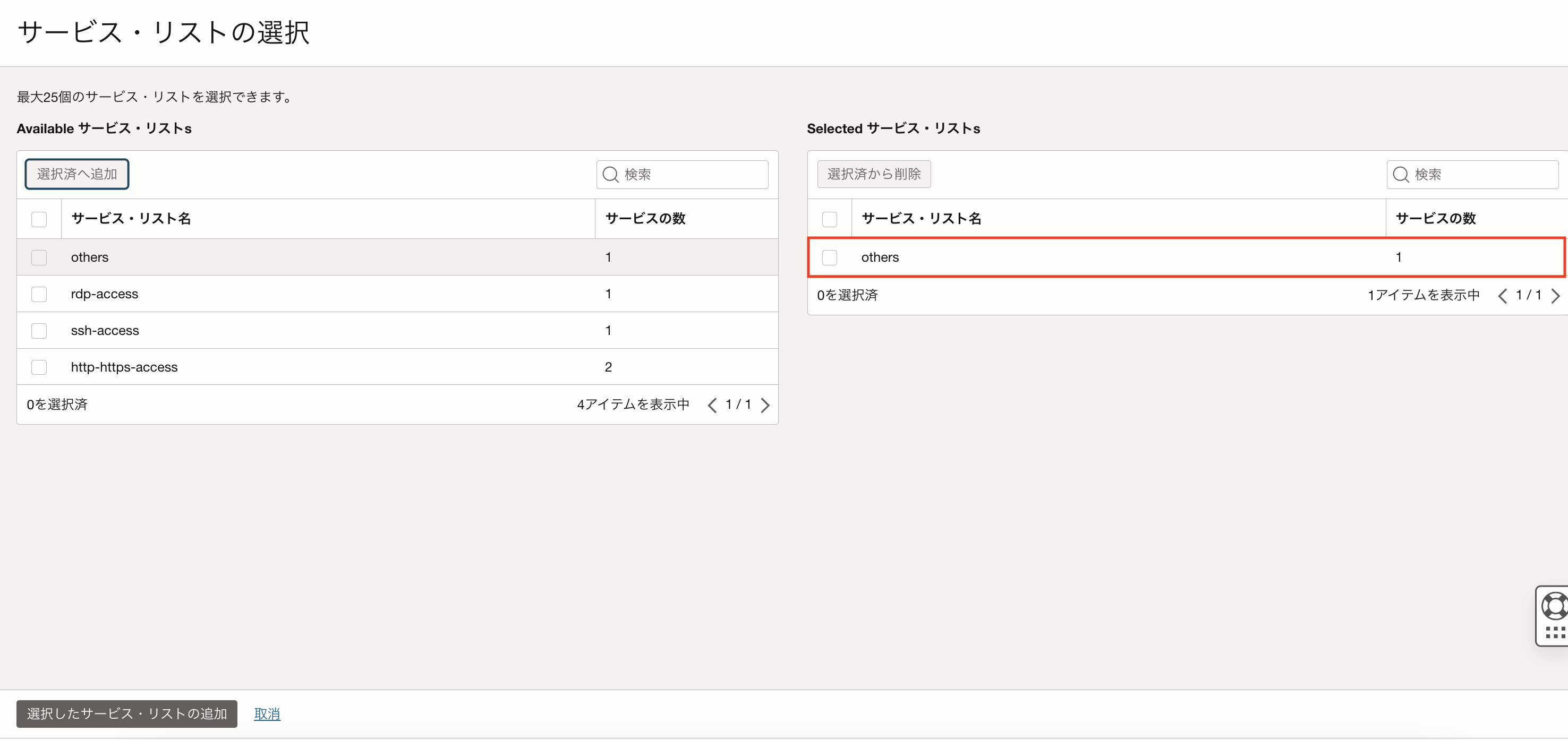Focus the Selected lists 検索 field

(1473, 175)
